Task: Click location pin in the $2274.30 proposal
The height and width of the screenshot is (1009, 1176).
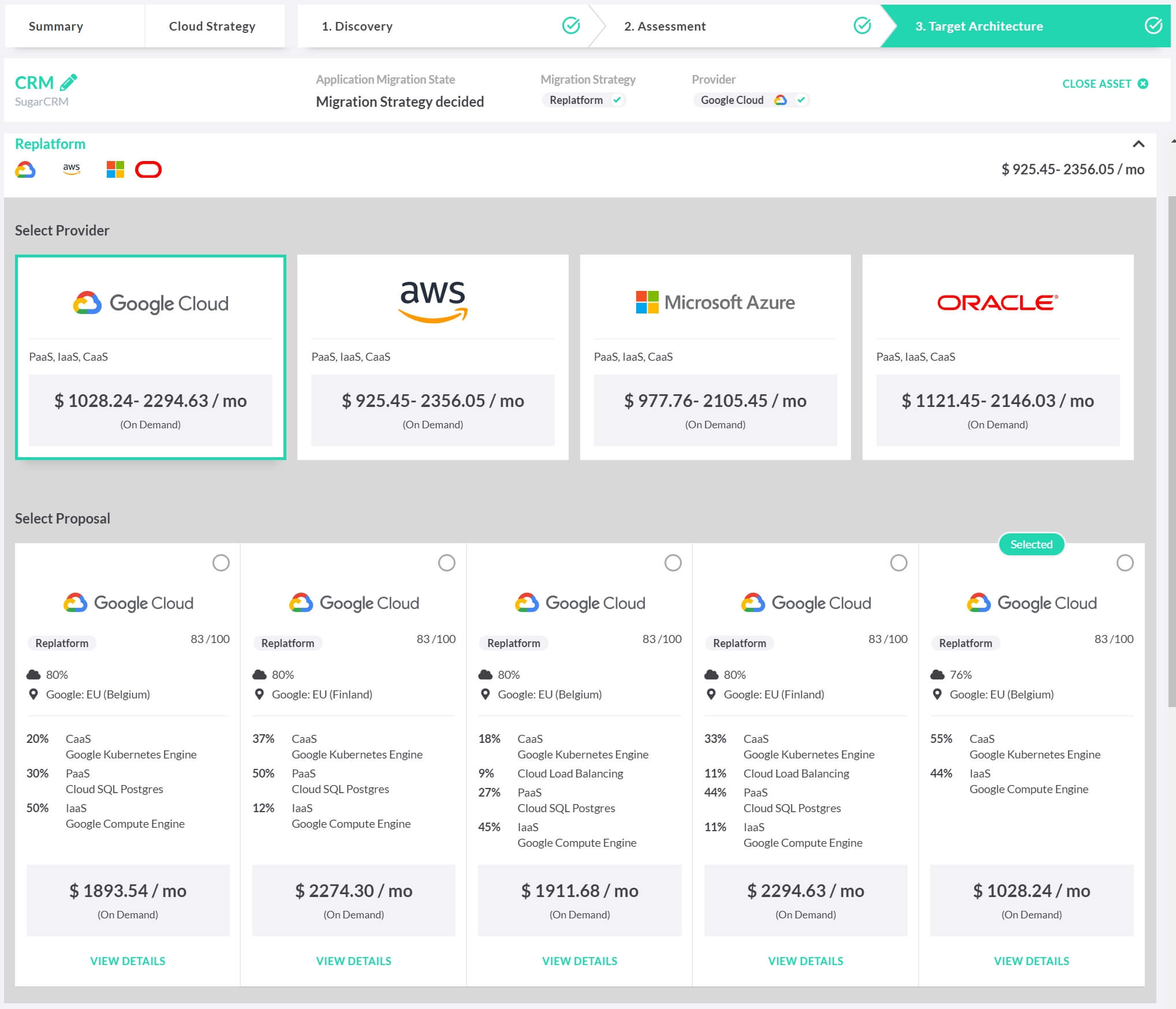Action: click(259, 694)
